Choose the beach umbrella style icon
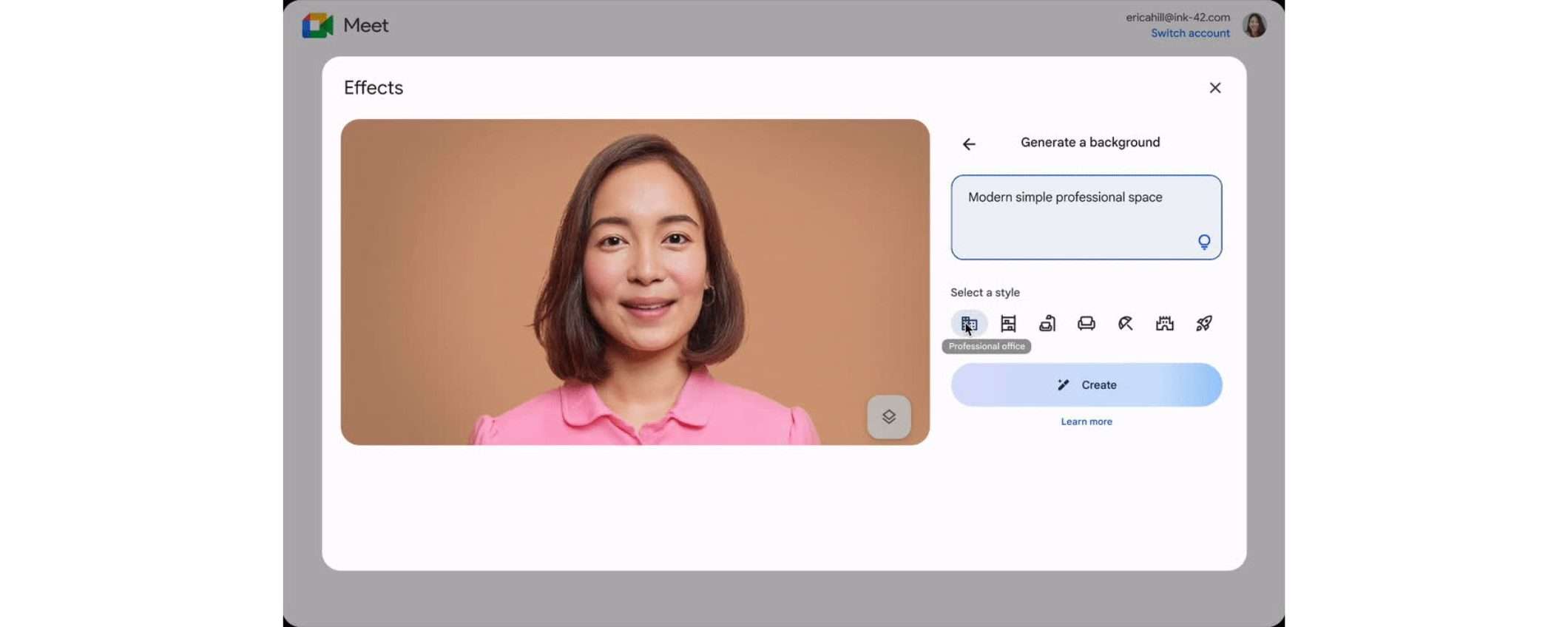This screenshot has width=1568, height=627. 1126,323
